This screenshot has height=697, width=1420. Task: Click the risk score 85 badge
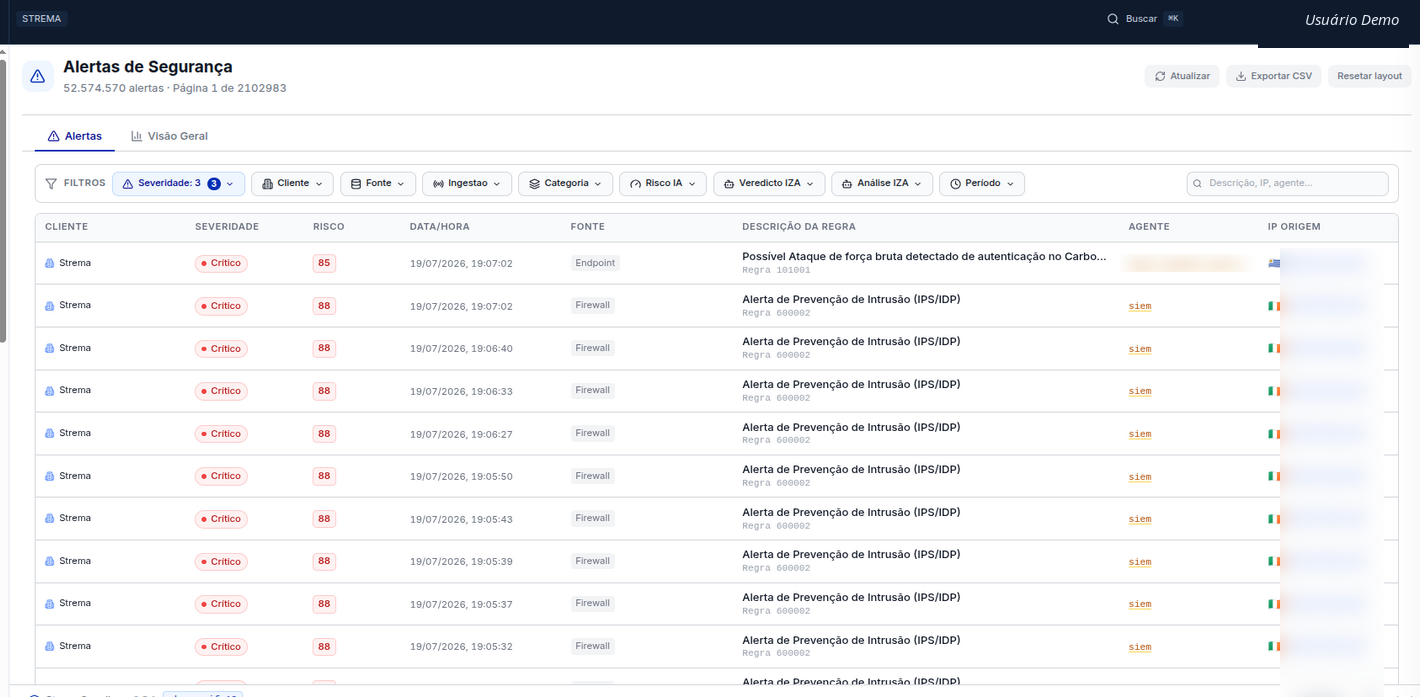tap(324, 264)
